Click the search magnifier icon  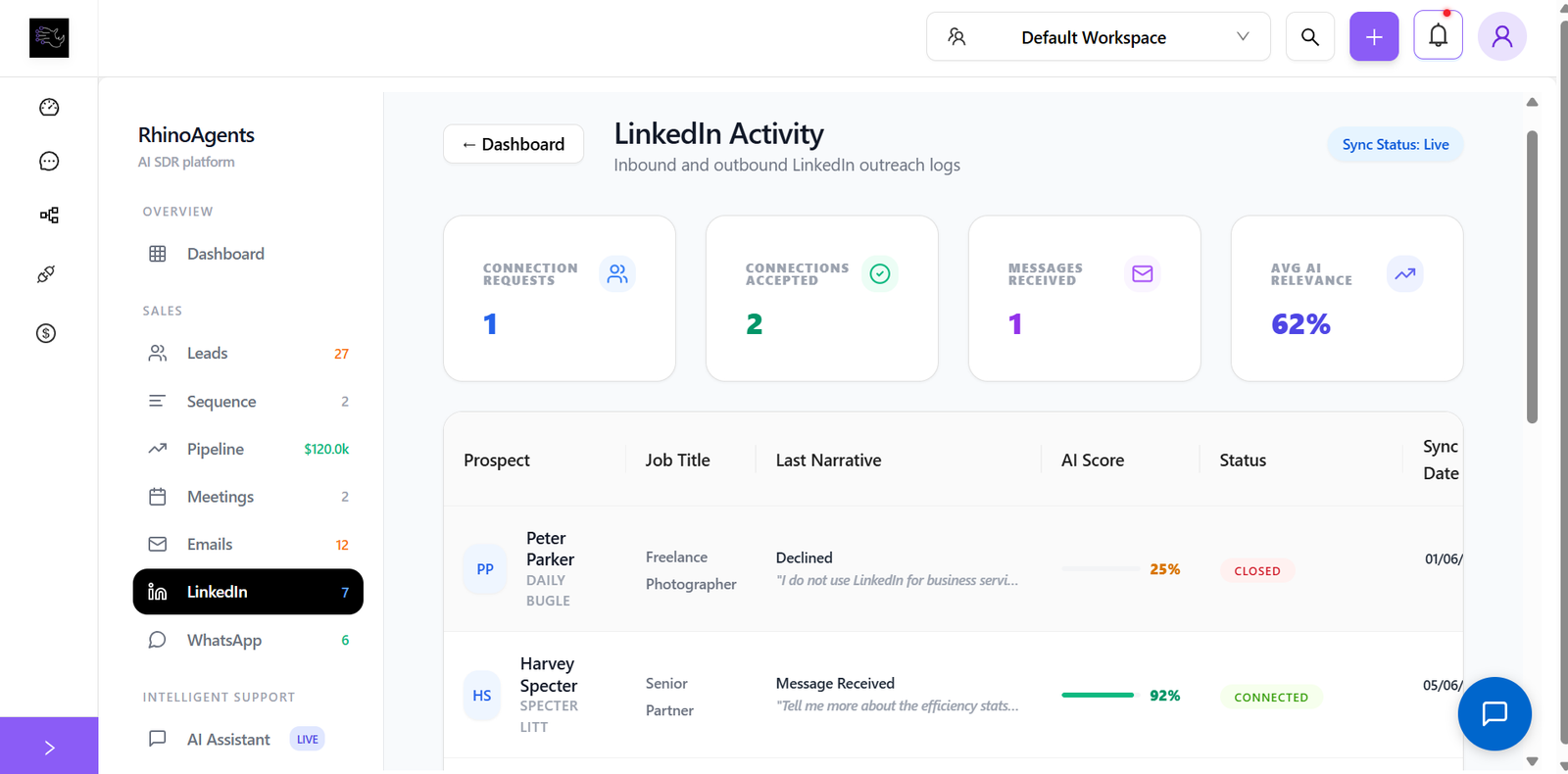[x=1310, y=37]
